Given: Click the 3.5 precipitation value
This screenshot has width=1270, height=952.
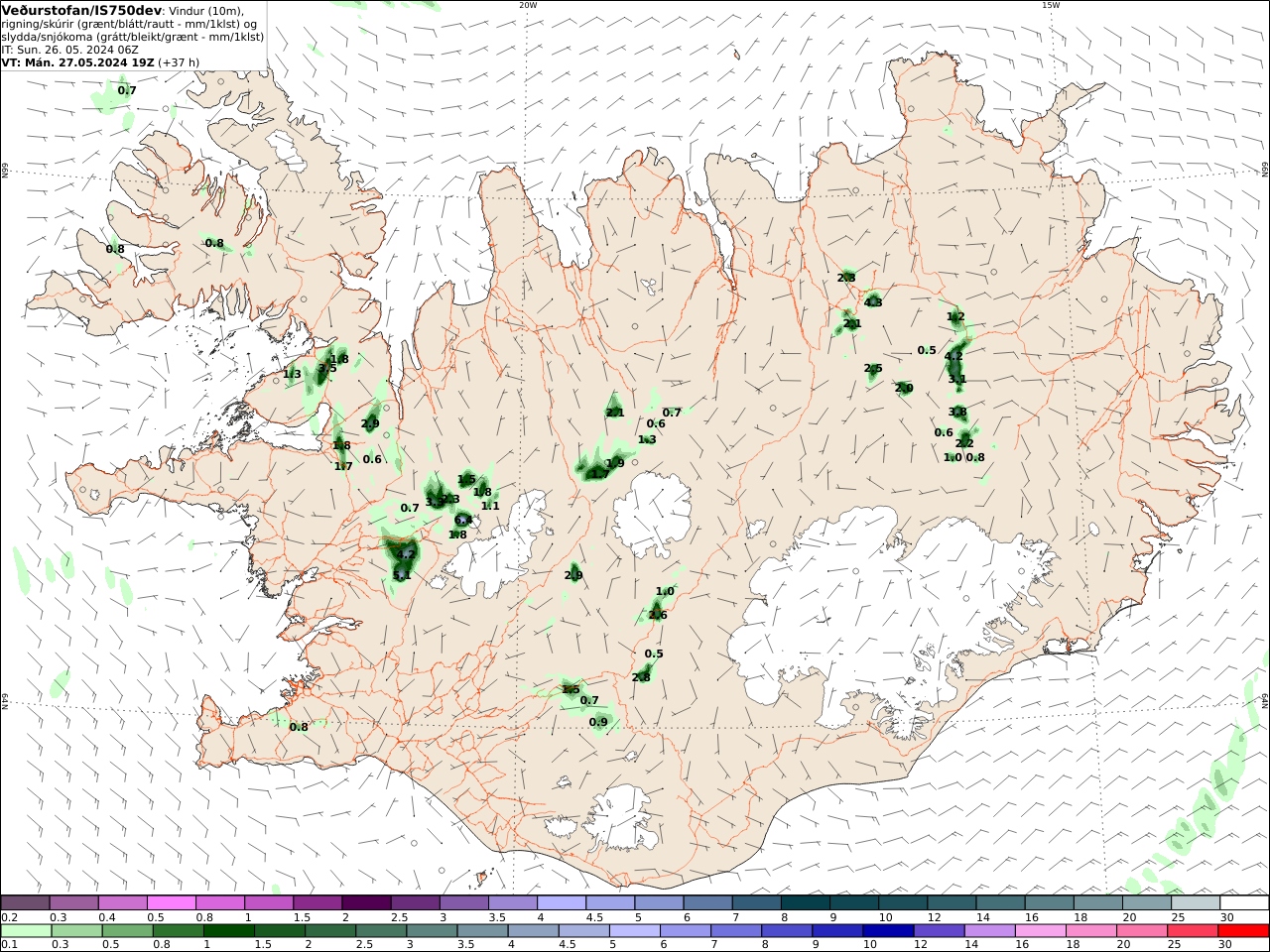Looking at the screenshot, I should 328,368.
